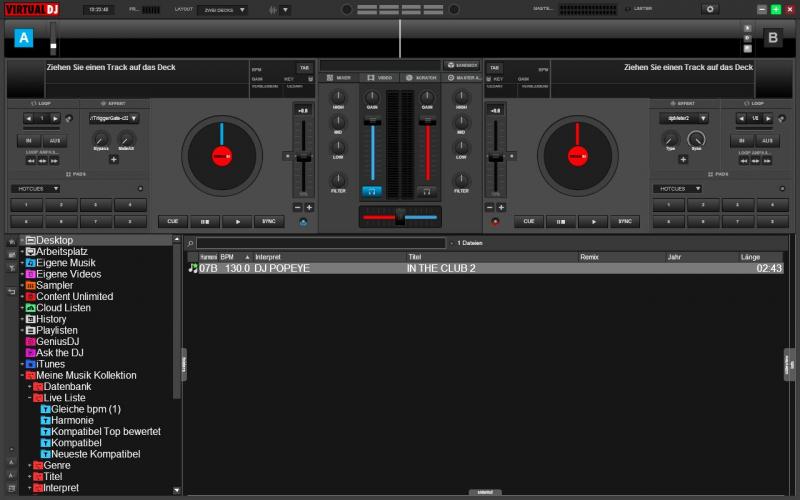Open iTunes folder in tree
800x500 pixels.
click(51, 364)
